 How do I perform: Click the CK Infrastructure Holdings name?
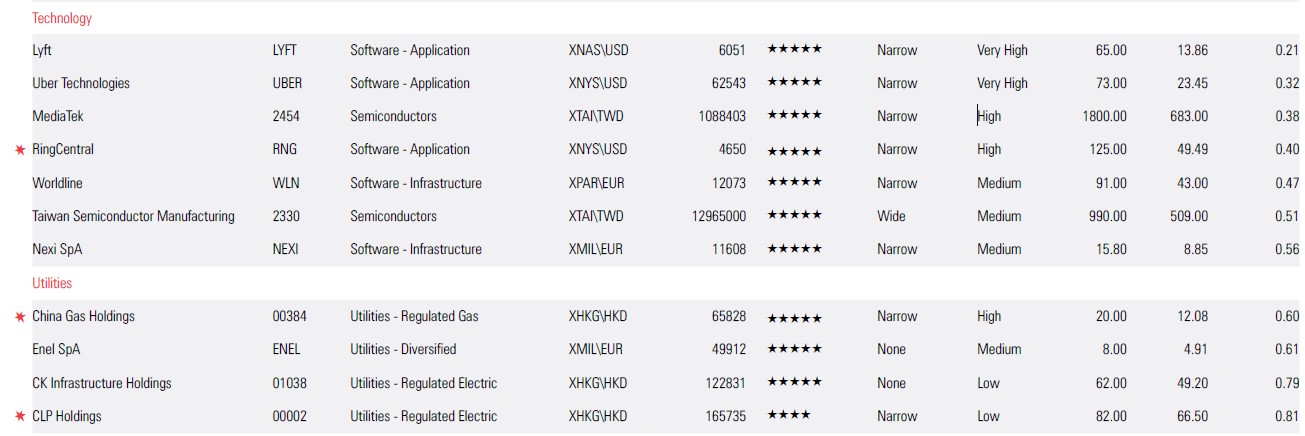click(x=102, y=383)
